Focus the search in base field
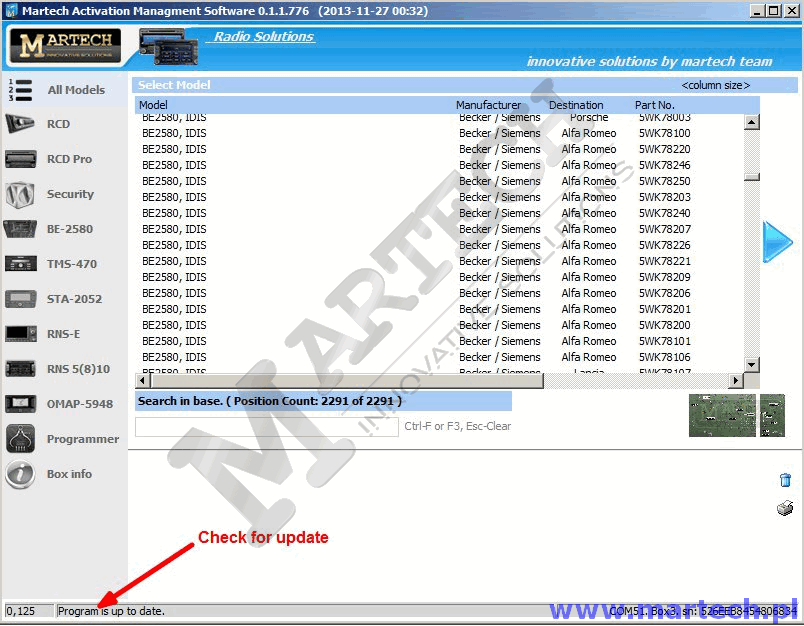 click(267, 427)
